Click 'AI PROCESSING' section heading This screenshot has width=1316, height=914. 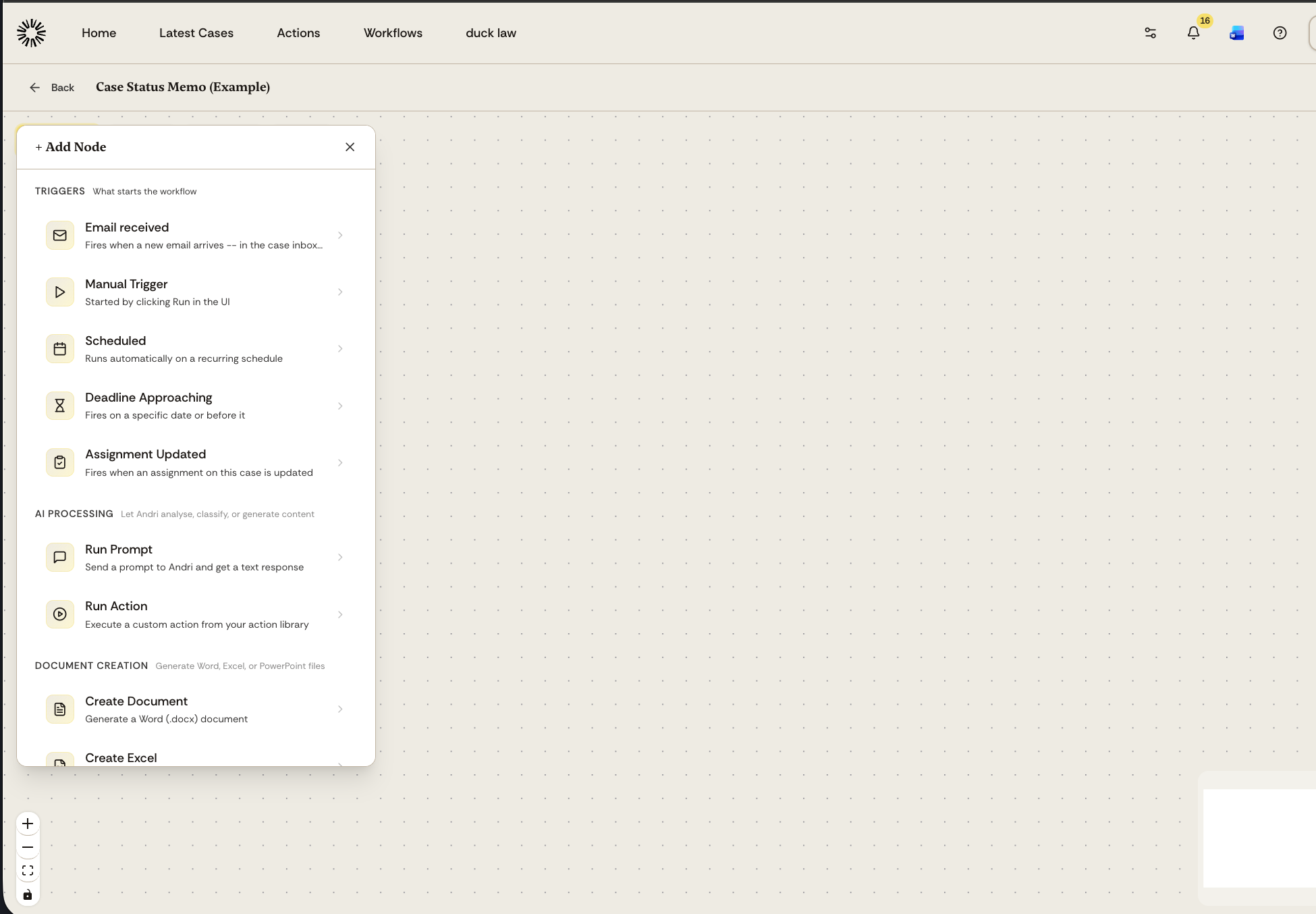pyautogui.click(x=74, y=514)
